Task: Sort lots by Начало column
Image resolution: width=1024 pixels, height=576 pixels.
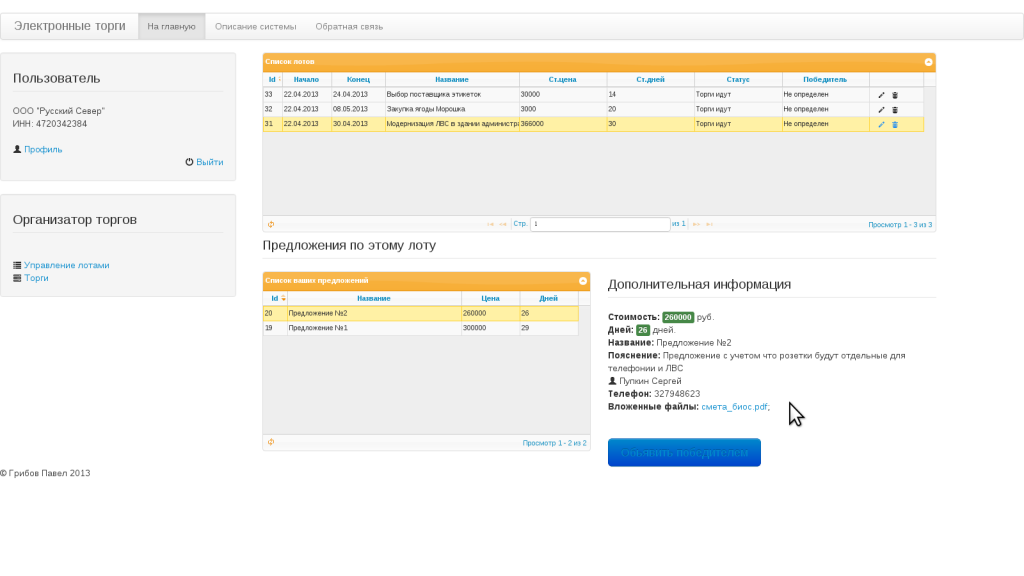Action: [x=306, y=79]
